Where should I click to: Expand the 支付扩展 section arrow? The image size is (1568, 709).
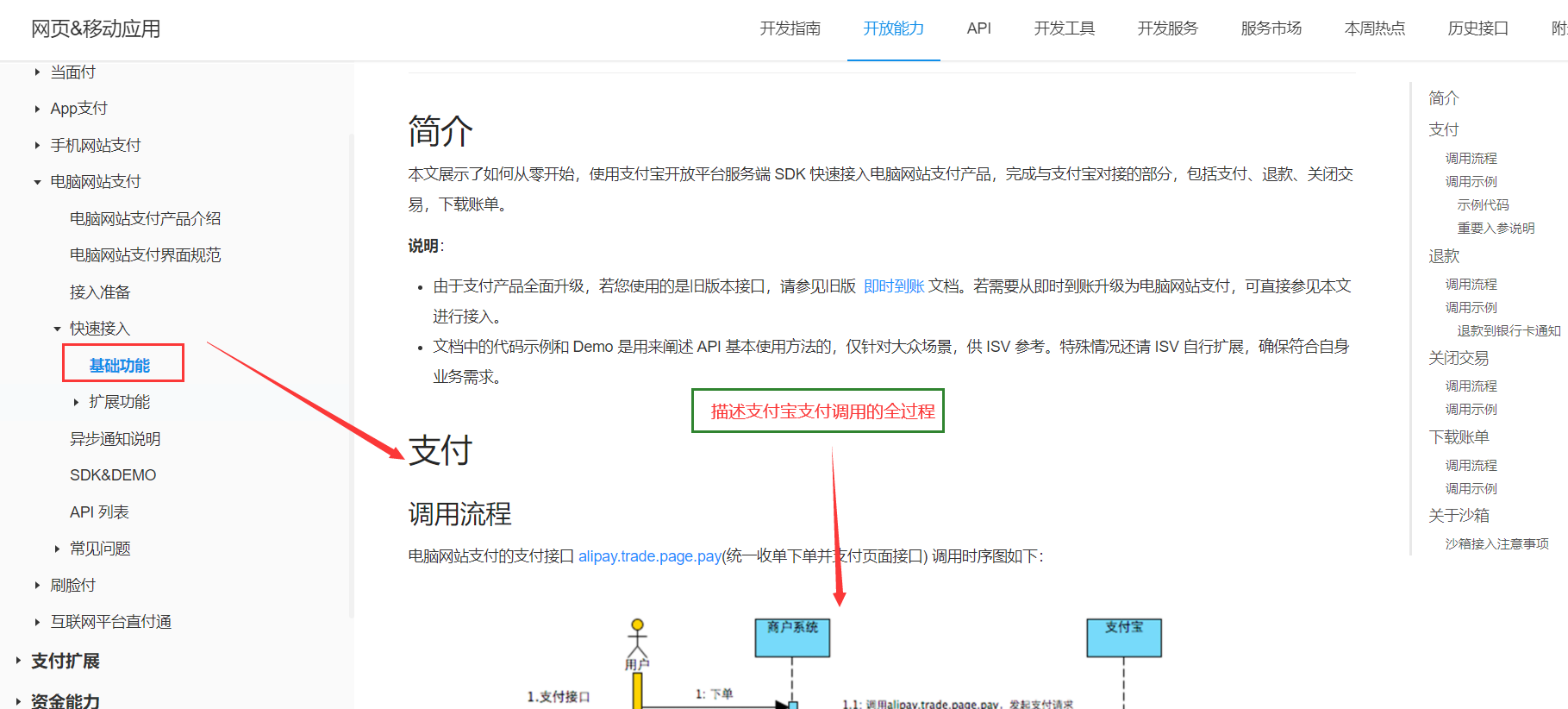18,661
